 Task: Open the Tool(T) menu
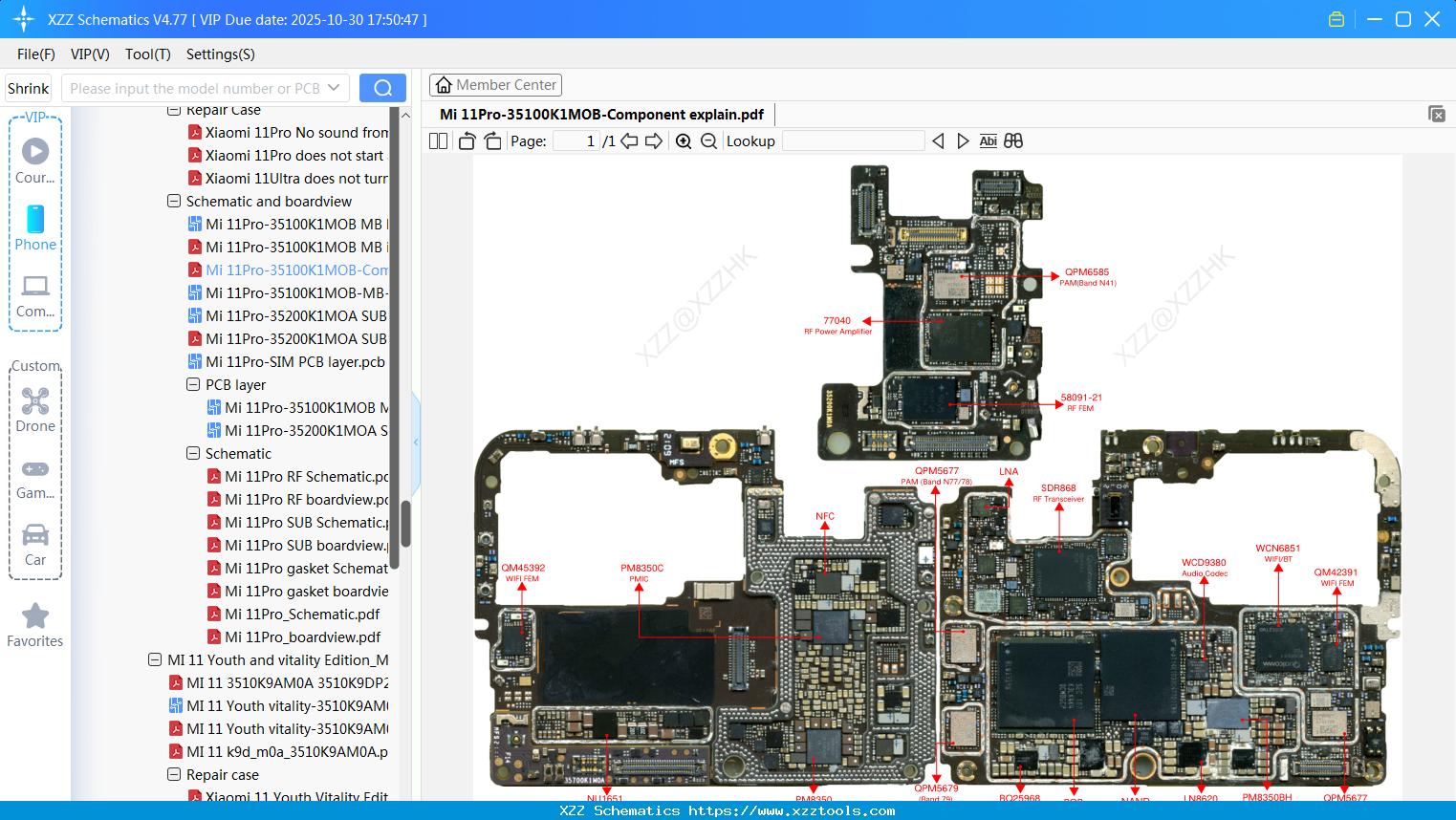pos(147,54)
